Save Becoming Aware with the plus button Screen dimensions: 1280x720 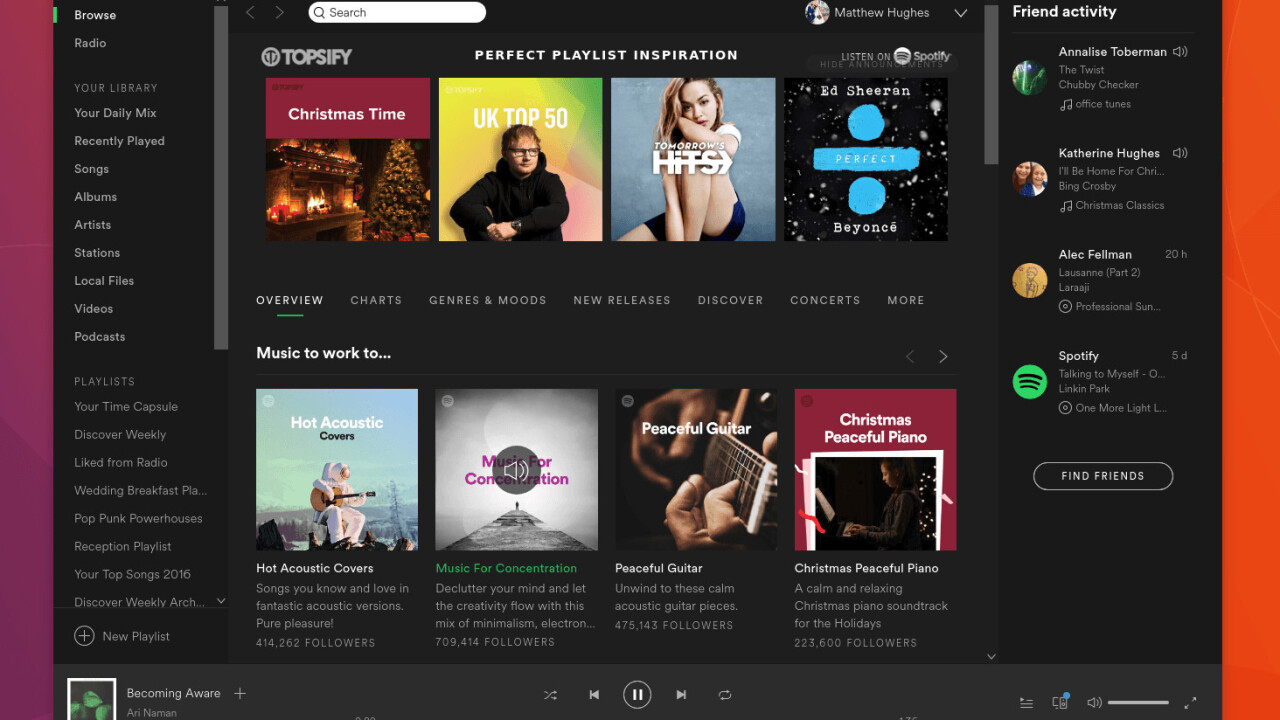coord(239,692)
